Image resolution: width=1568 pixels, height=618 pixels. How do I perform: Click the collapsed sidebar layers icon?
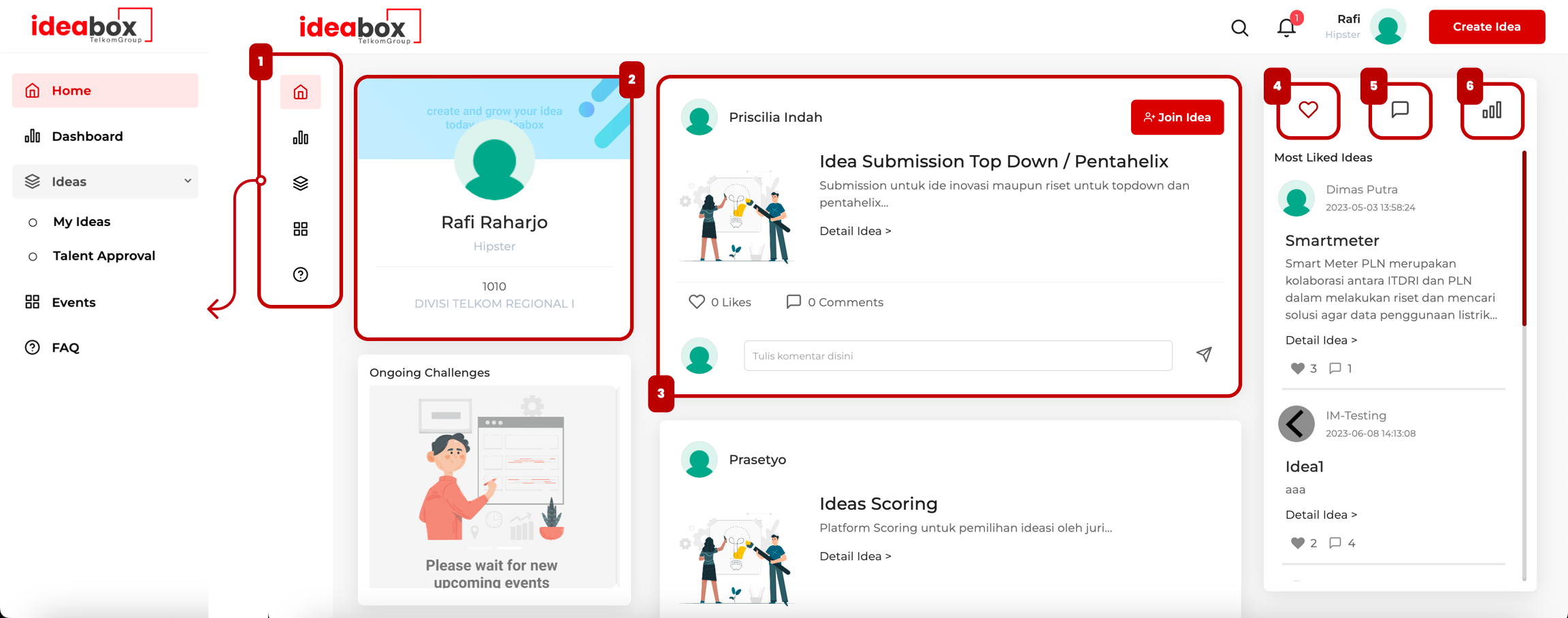click(x=300, y=183)
